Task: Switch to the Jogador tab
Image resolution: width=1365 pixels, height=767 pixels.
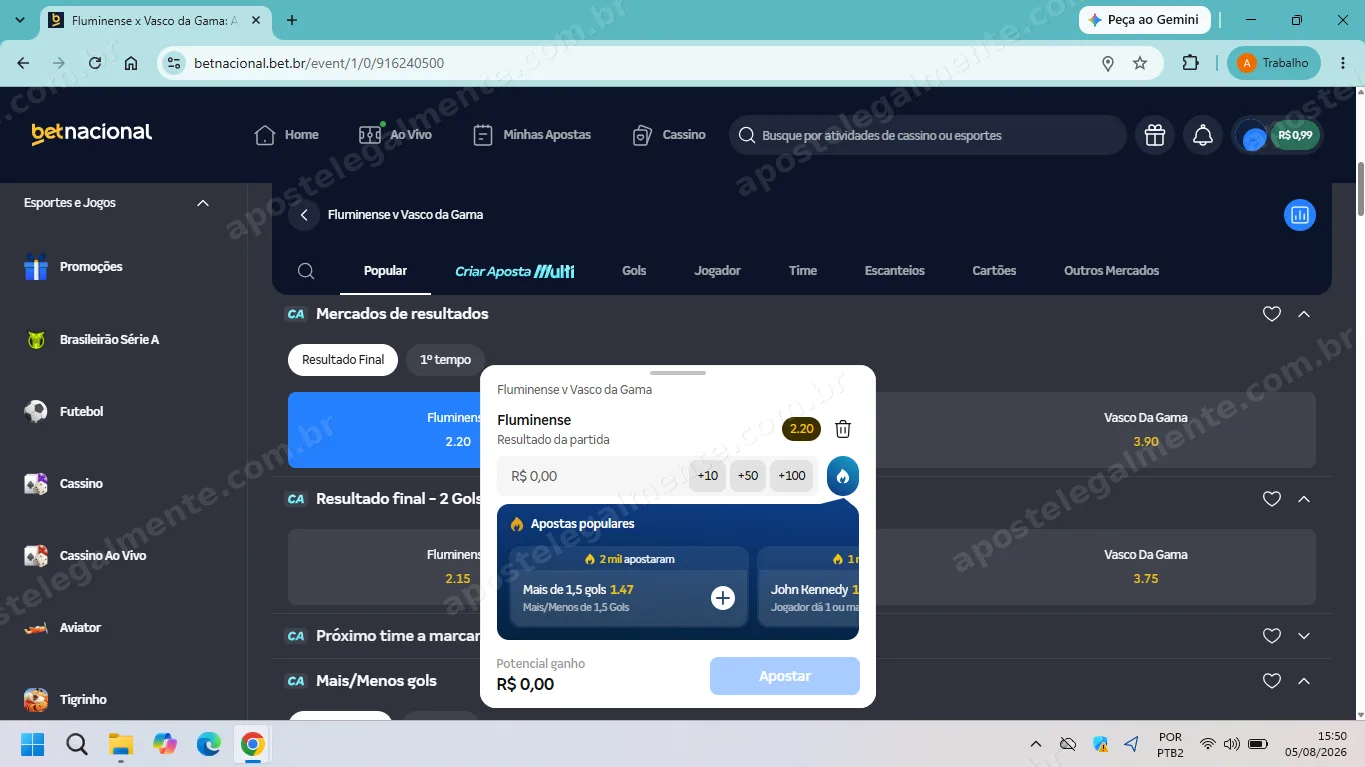Action: [x=718, y=271]
